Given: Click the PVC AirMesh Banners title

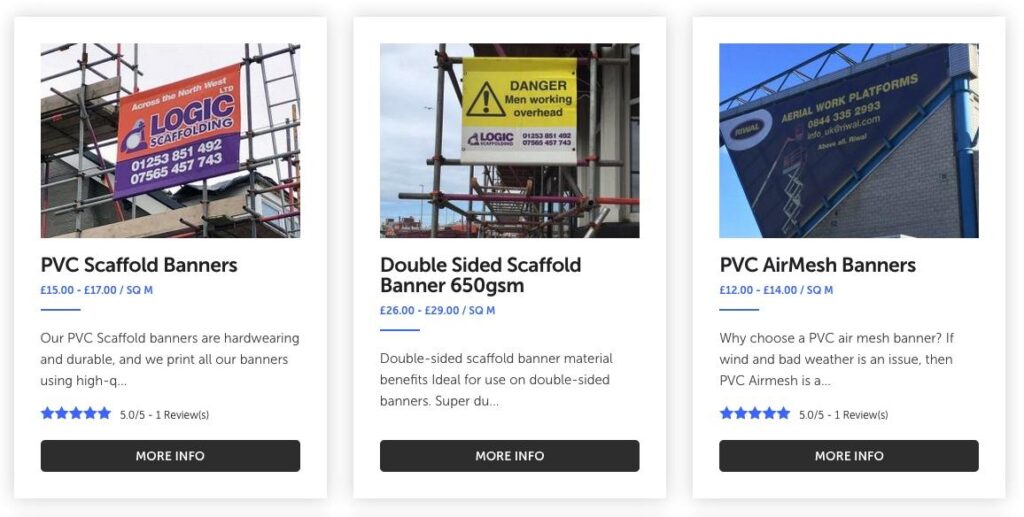Looking at the screenshot, I should click(817, 265).
